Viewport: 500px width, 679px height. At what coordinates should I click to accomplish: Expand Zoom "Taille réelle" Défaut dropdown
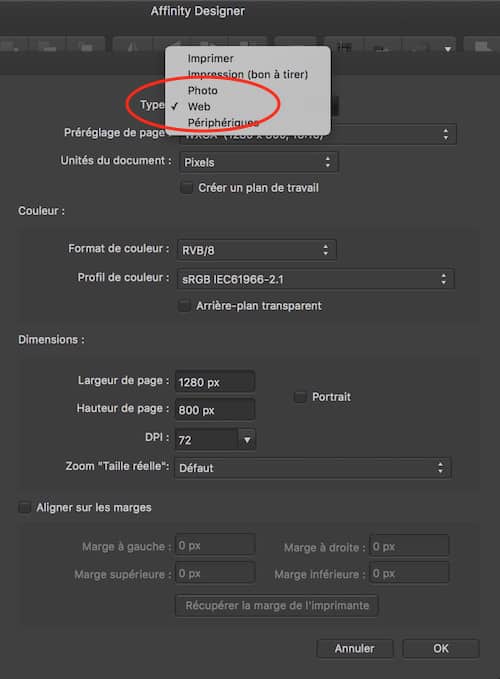pyautogui.click(x=313, y=468)
